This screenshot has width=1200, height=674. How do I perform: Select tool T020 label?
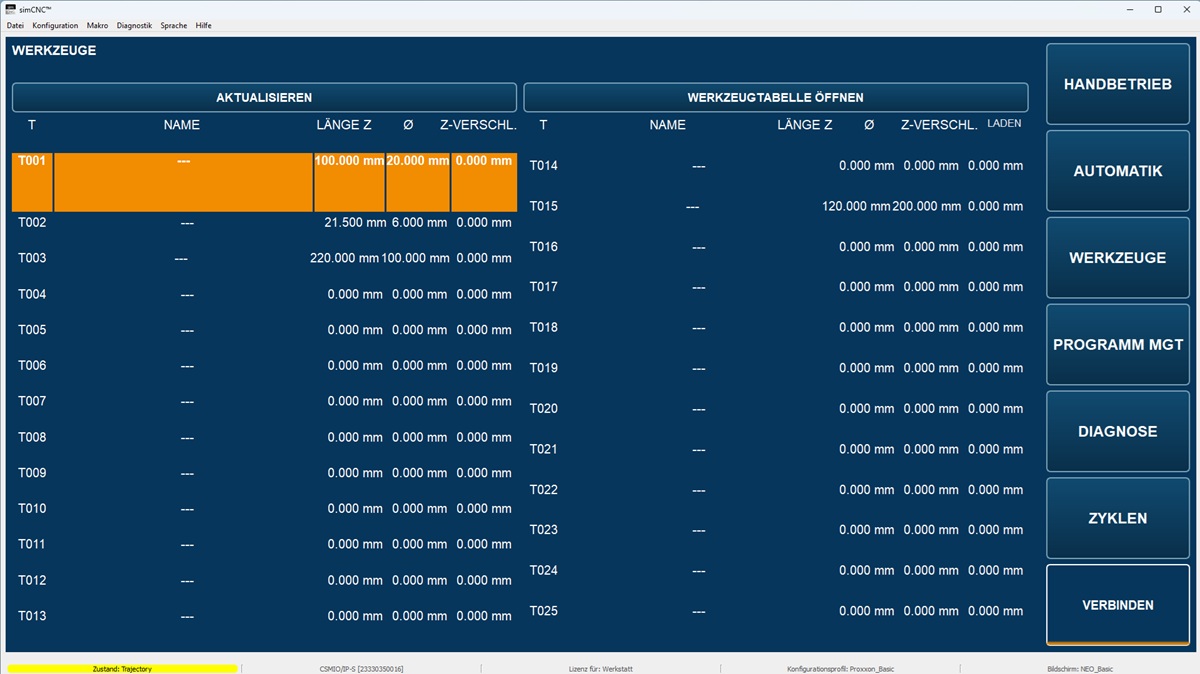pyautogui.click(x=544, y=408)
